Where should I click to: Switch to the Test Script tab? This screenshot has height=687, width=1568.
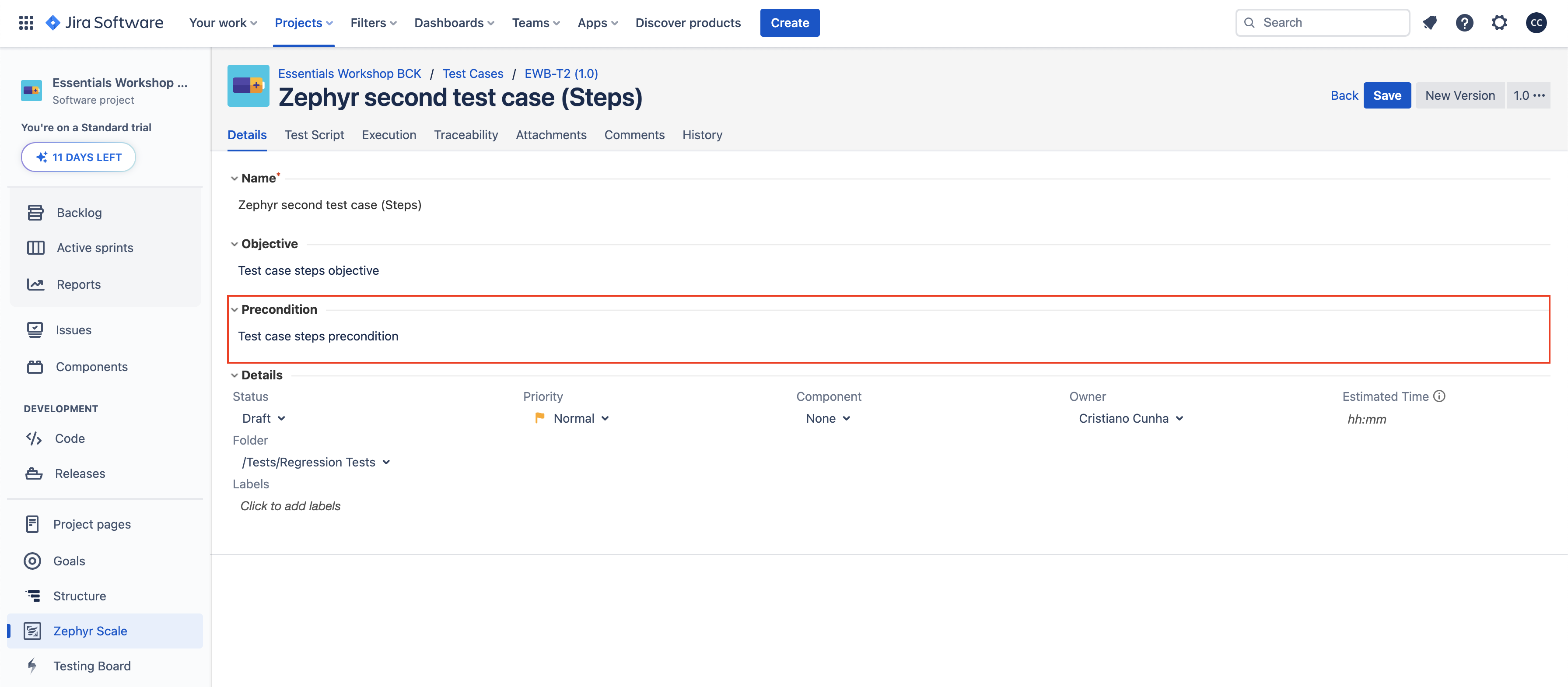coord(314,135)
